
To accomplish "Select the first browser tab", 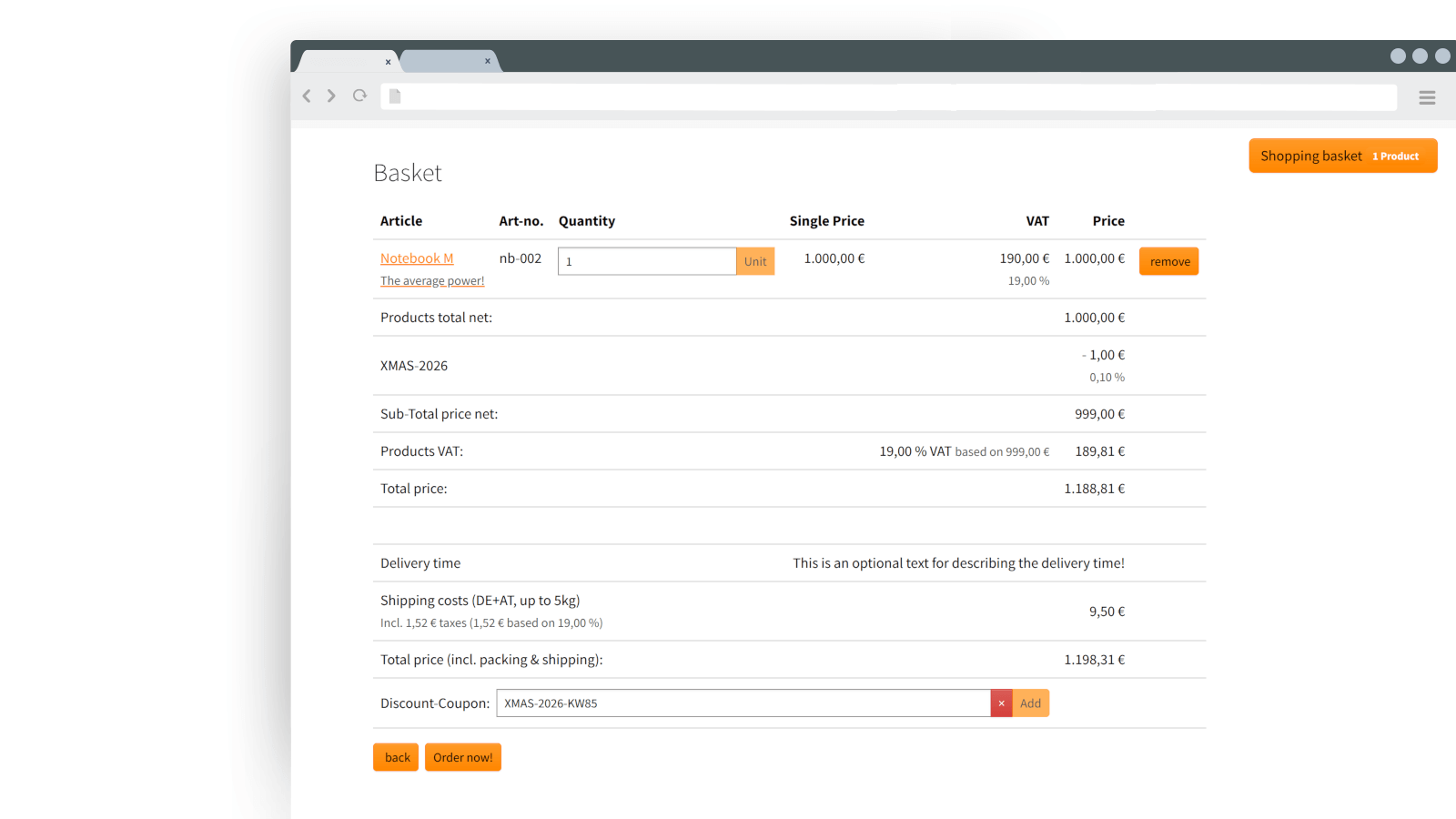I will pyautogui.click(x=342, y=61).
